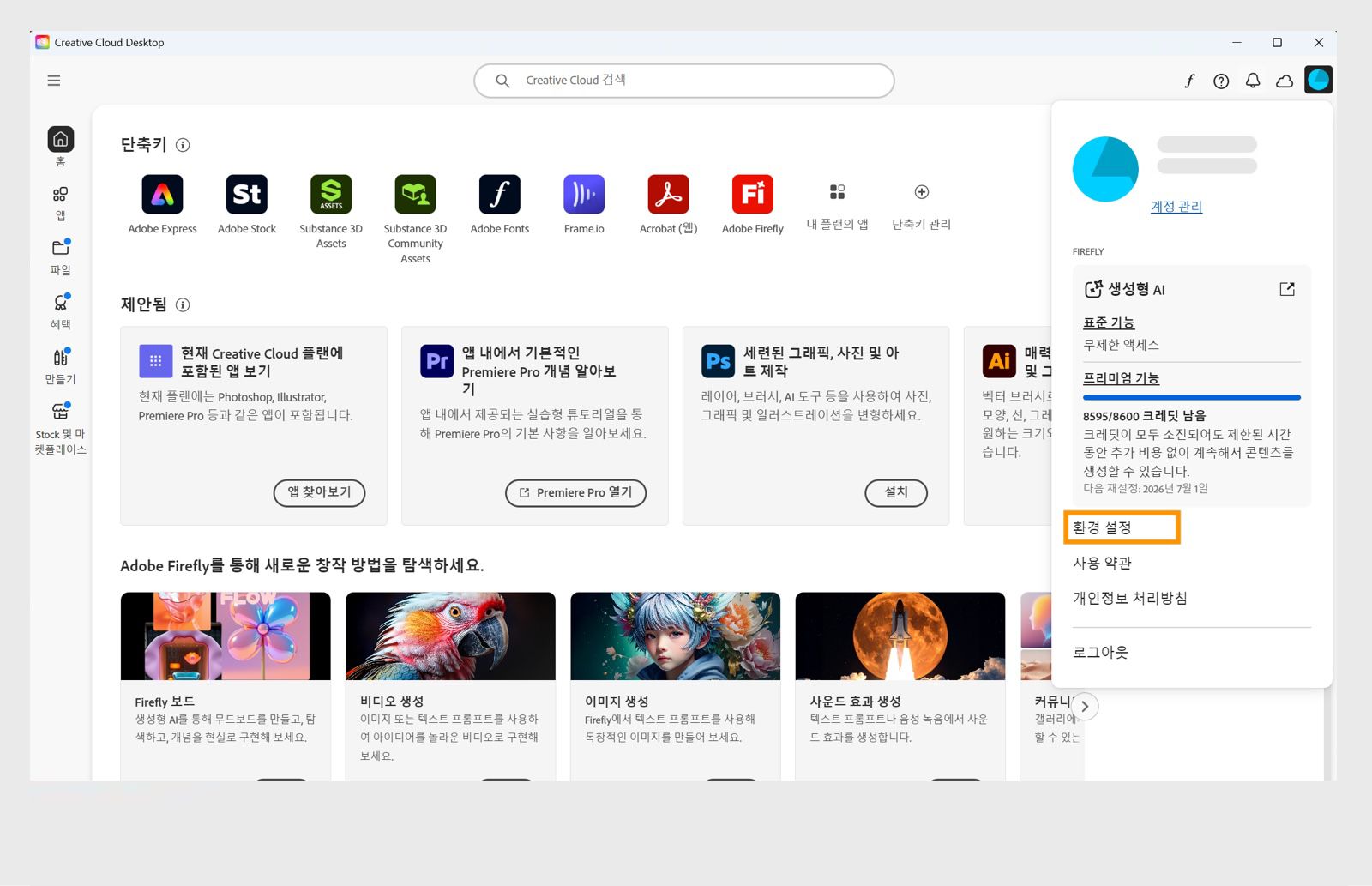The image size is (1372, 886).
Task: Launch the Adobe Stock shortcut
Action: point(246,194)
